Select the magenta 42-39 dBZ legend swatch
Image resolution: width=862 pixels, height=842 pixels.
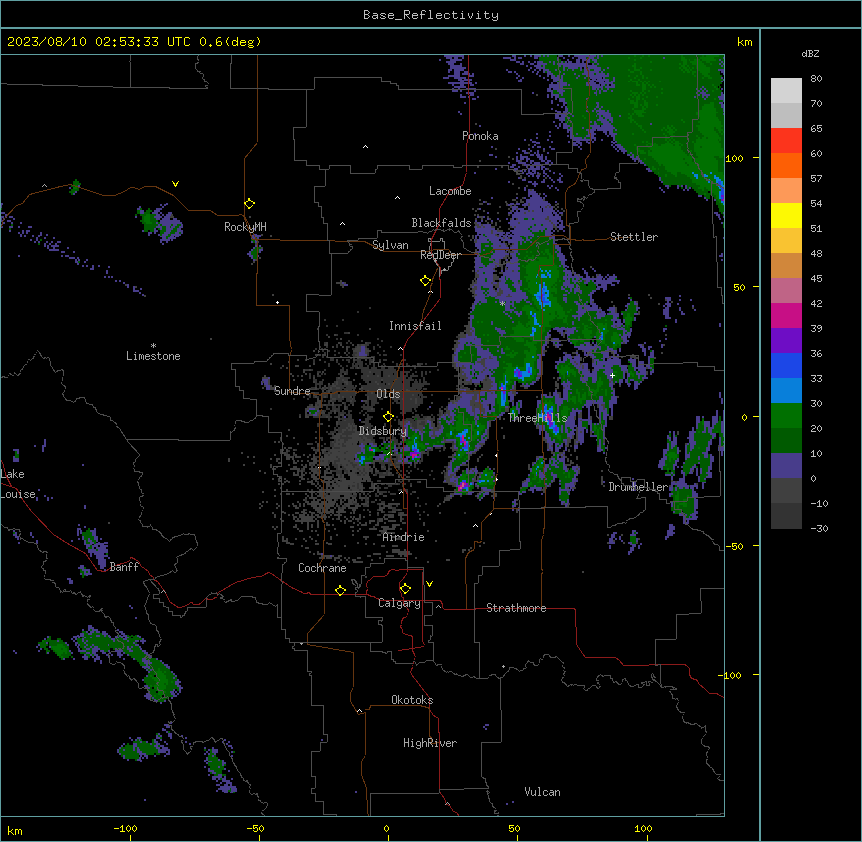[786, 315]
